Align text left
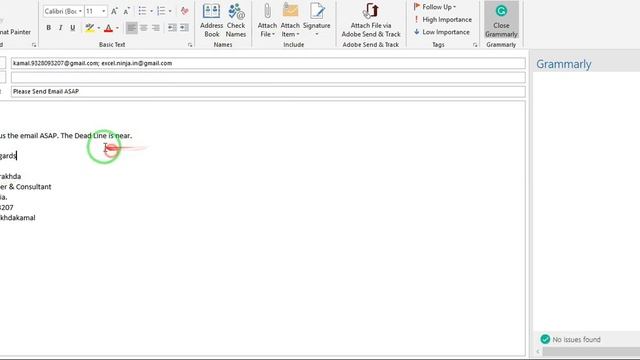Image resolution: width=640 pixels, height=360 pixels. point(131,28)
